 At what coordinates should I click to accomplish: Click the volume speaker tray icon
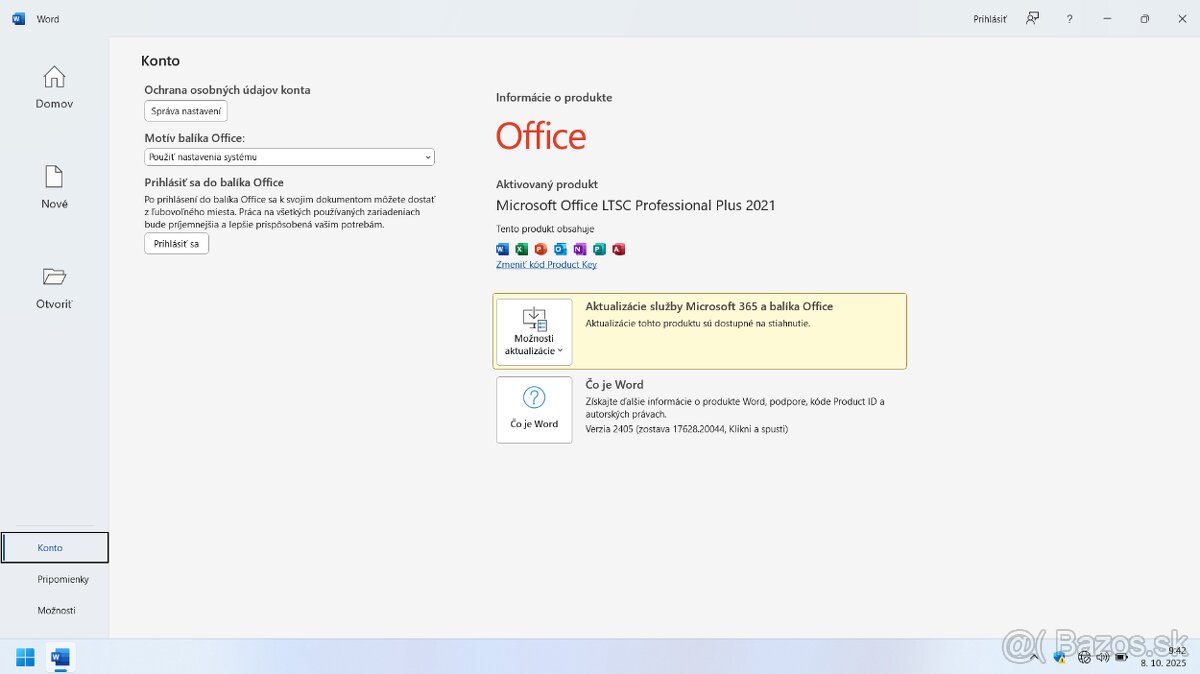1102,657
